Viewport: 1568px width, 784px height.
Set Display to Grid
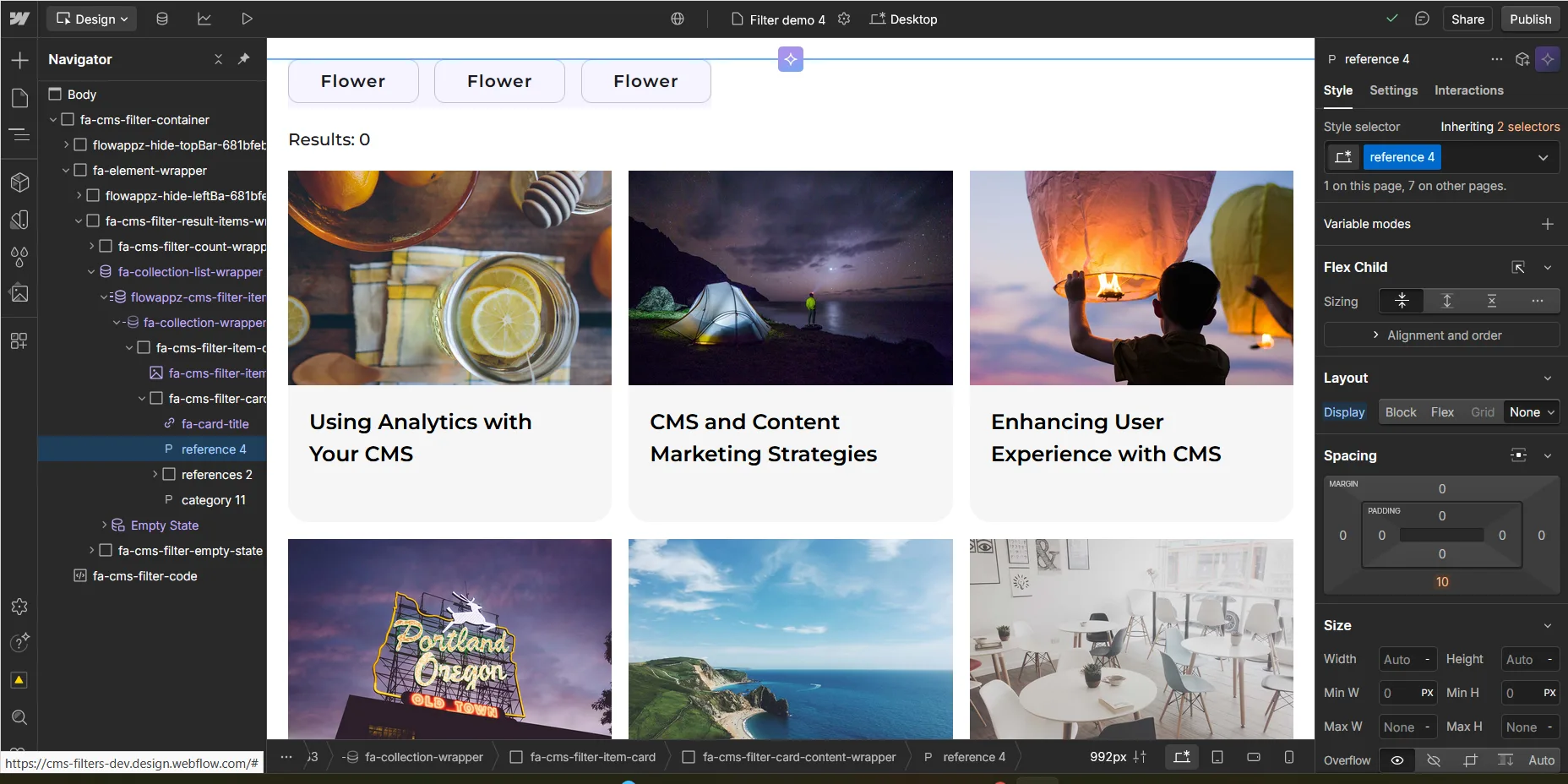(1483, 412)
